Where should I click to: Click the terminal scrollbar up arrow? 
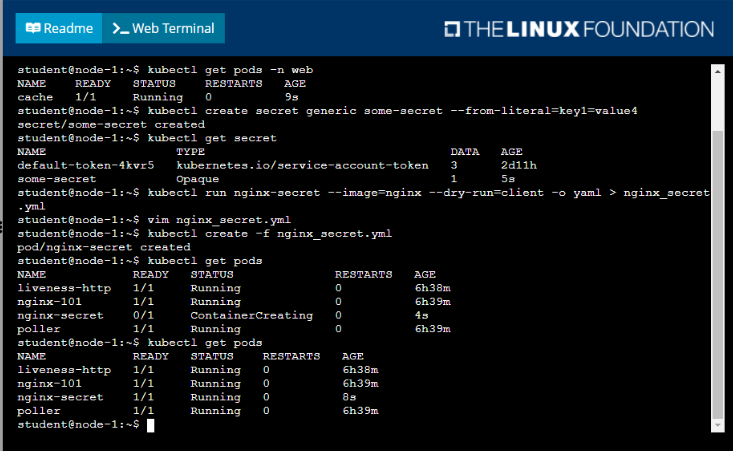tap(717, 71)
